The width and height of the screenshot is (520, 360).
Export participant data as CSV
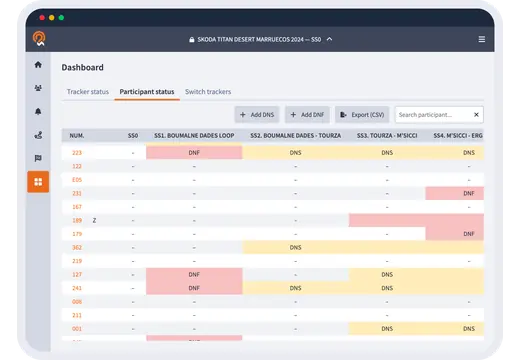[x=362, y=115]
